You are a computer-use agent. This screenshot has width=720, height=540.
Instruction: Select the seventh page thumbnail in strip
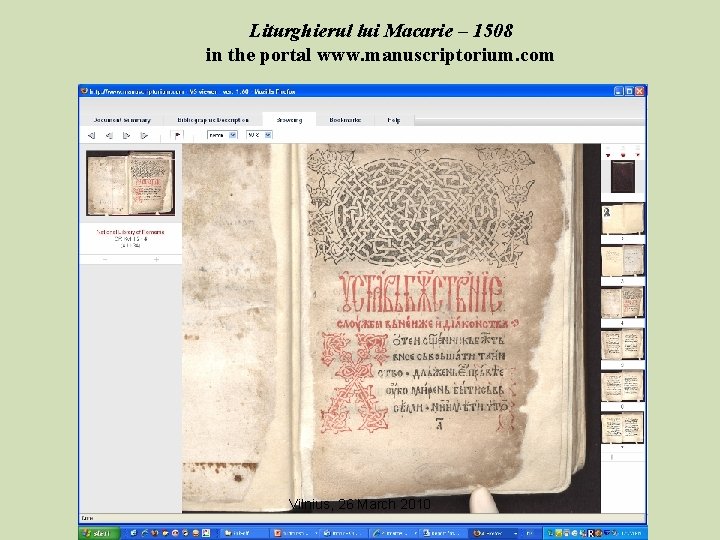coord(623,428)
